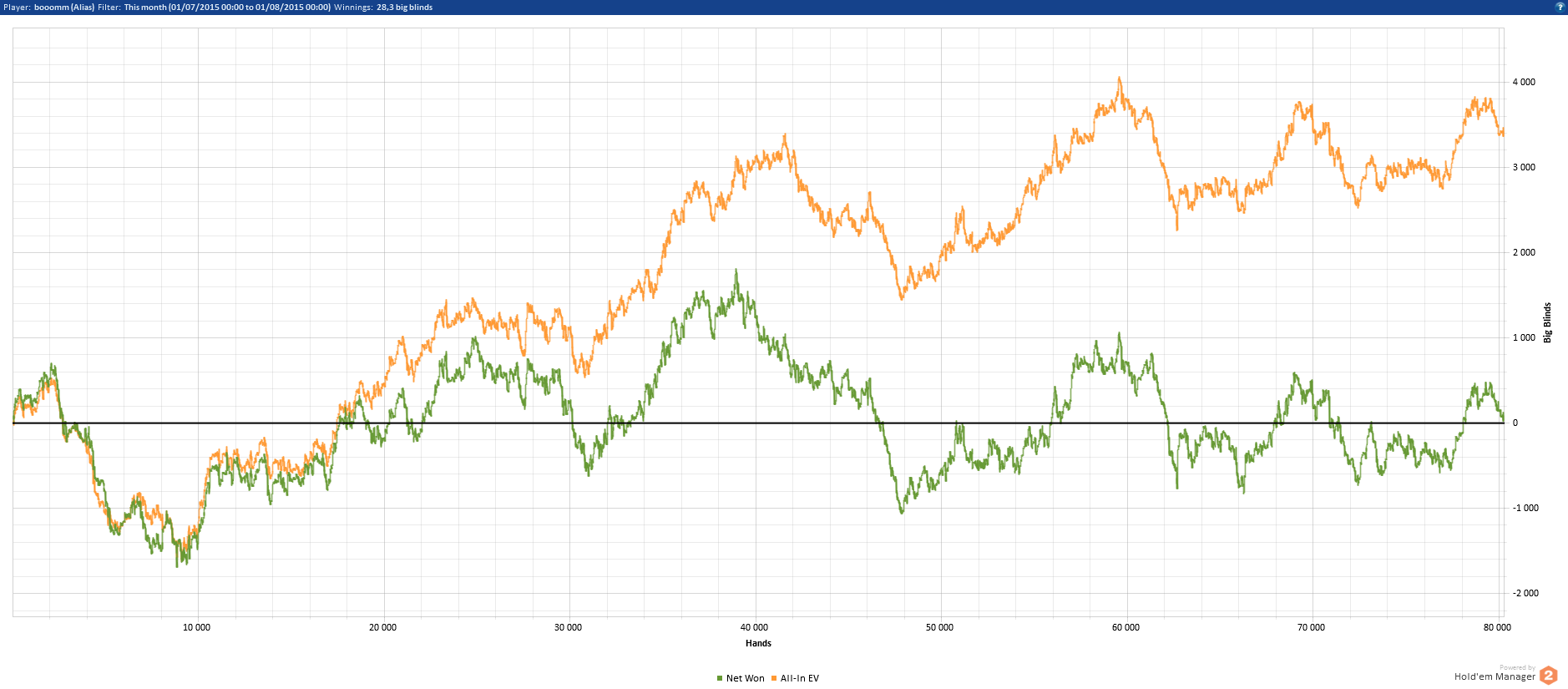Click the "0" big blinds axis label

1515,423
